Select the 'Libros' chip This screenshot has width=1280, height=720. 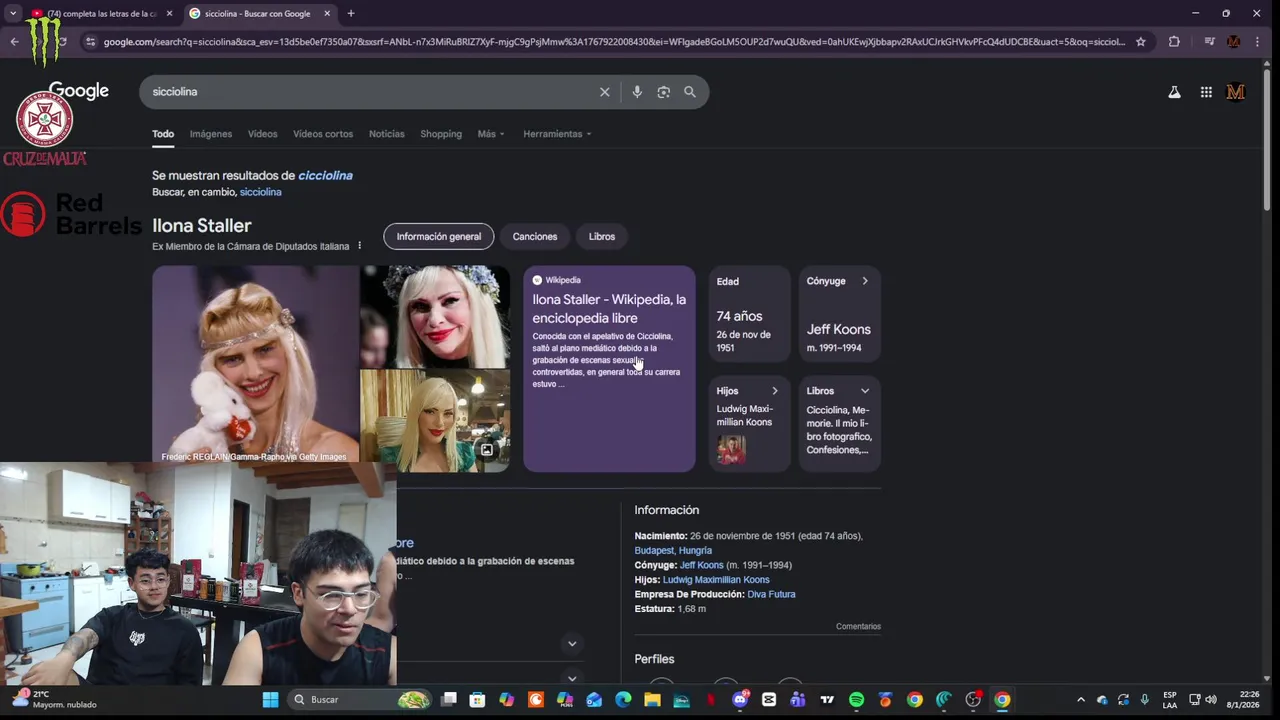602,237
